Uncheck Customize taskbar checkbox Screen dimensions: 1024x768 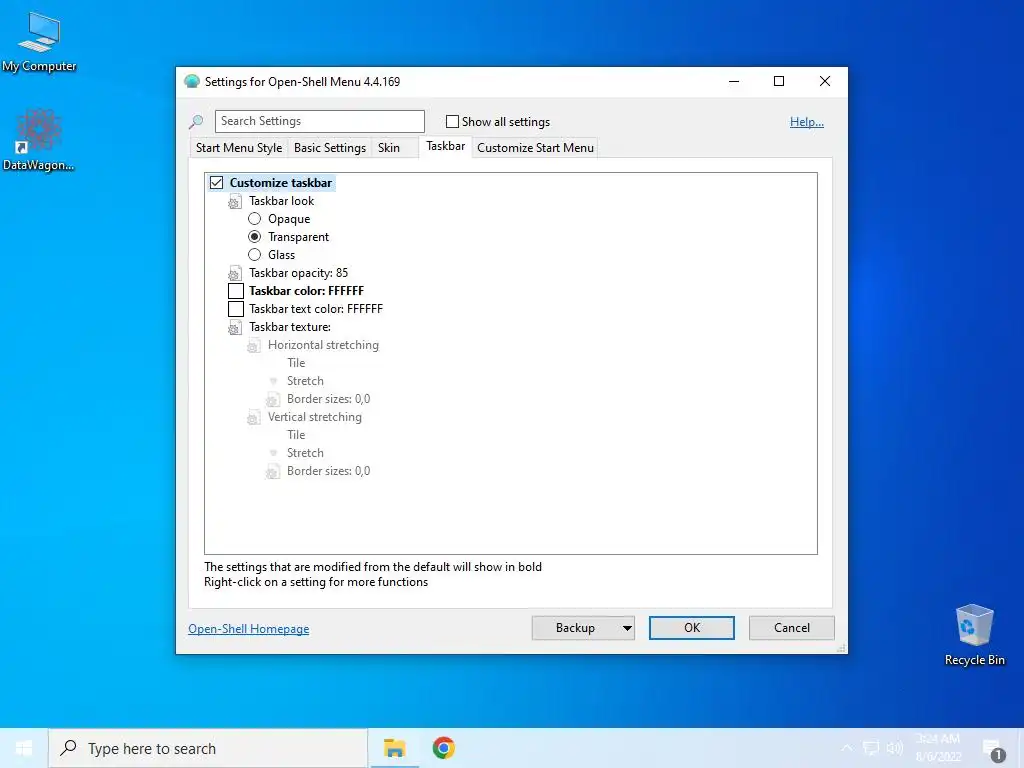click(x=216, y=183)
